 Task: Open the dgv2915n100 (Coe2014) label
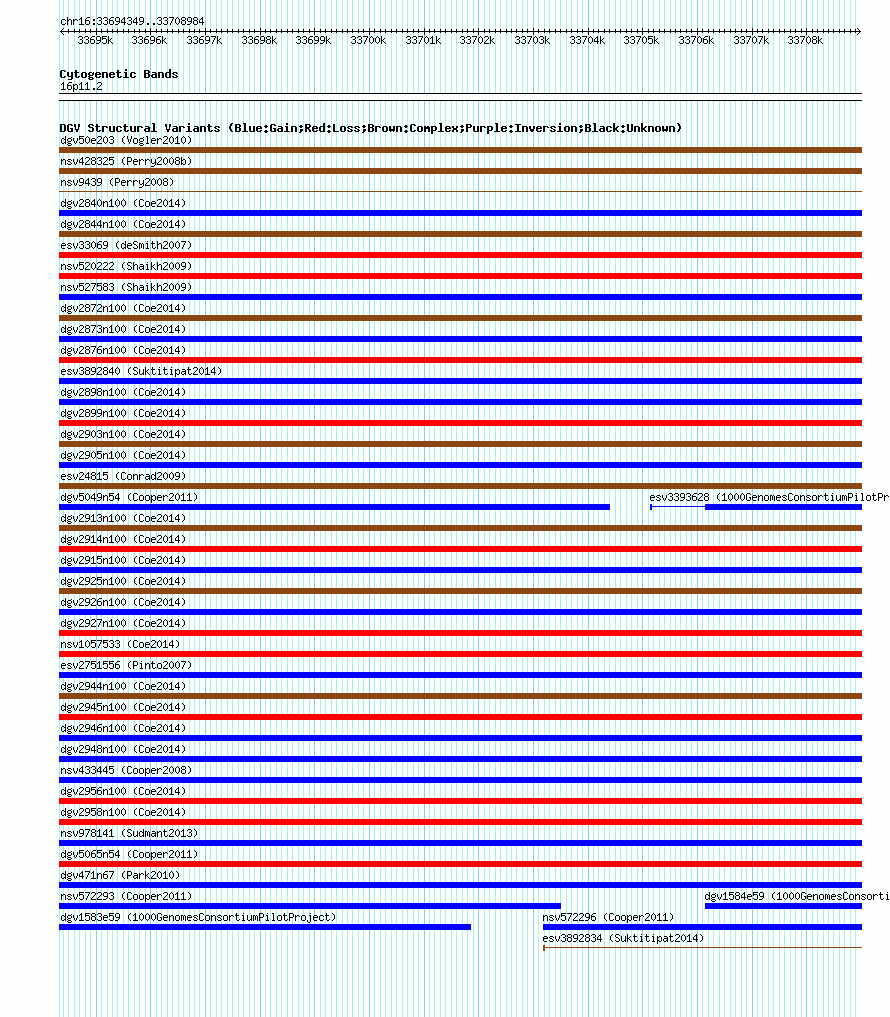point(123,560)
